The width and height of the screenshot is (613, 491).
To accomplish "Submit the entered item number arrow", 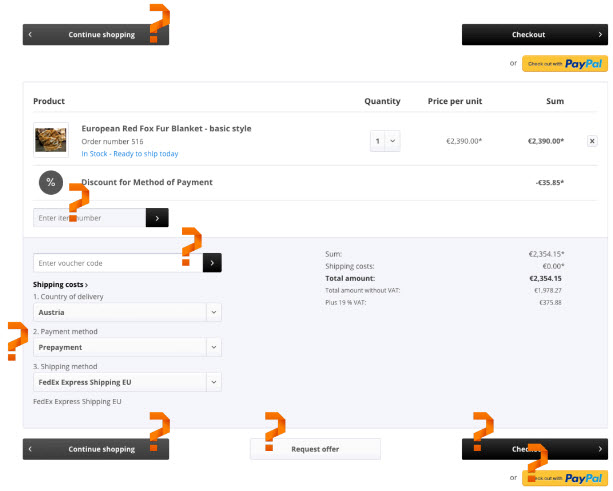I will 157,217.
